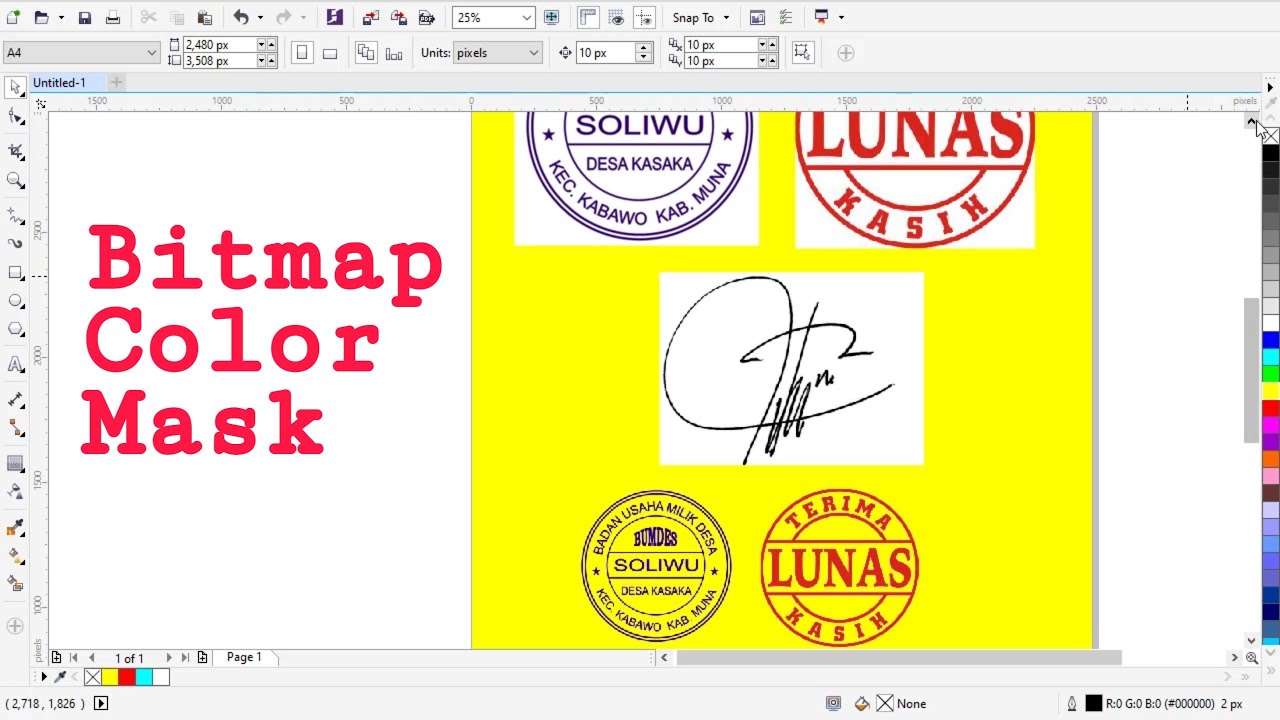The height and width of the screenshot is (720, 1280).
Task: Choose the blue swatch in color palette
Action: tap(1270, 340)
